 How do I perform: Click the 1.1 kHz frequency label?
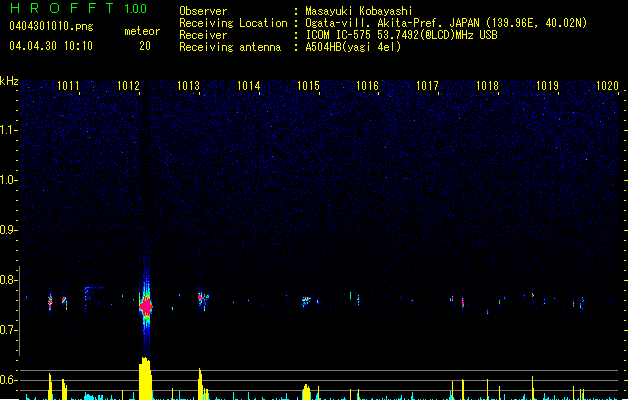point(8,130)
